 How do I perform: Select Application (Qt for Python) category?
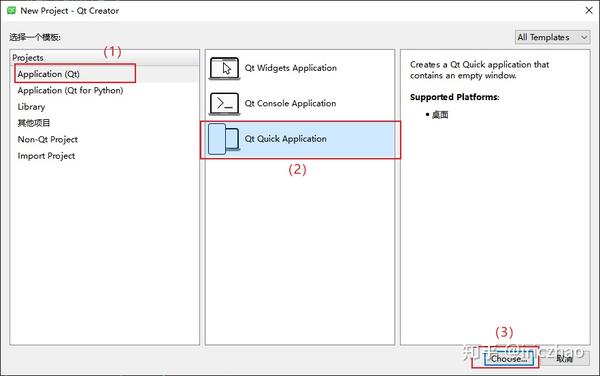pyautogui.click(x=70, y=90)
